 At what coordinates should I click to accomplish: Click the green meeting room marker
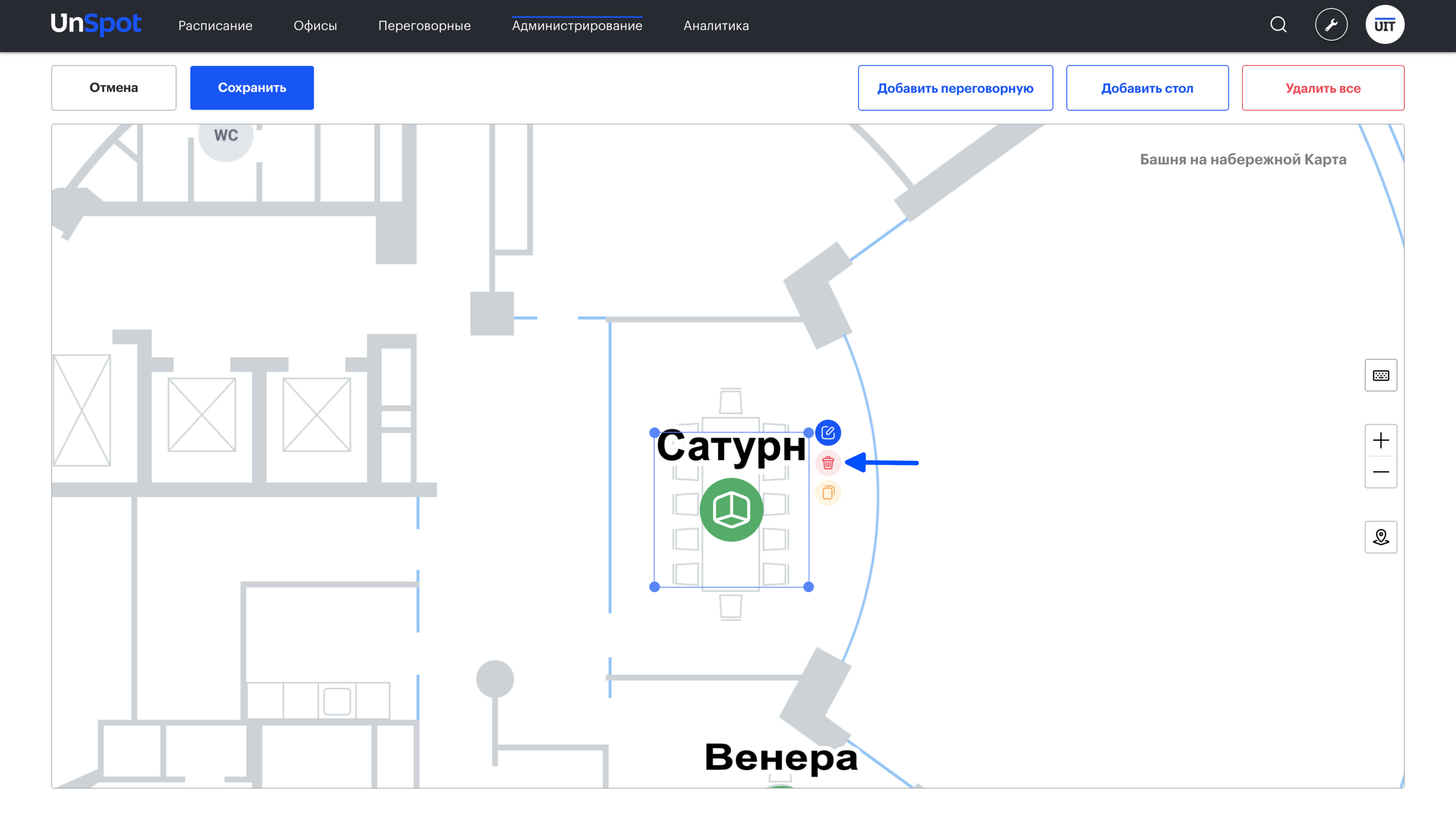(731, 509)
